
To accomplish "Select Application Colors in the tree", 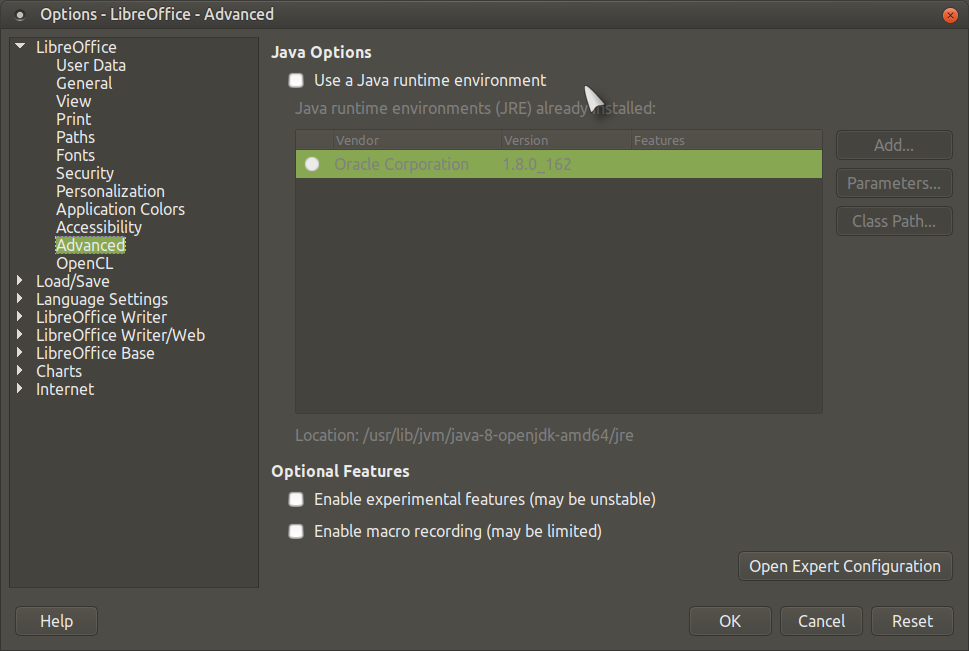I will [x=120, y=209].
